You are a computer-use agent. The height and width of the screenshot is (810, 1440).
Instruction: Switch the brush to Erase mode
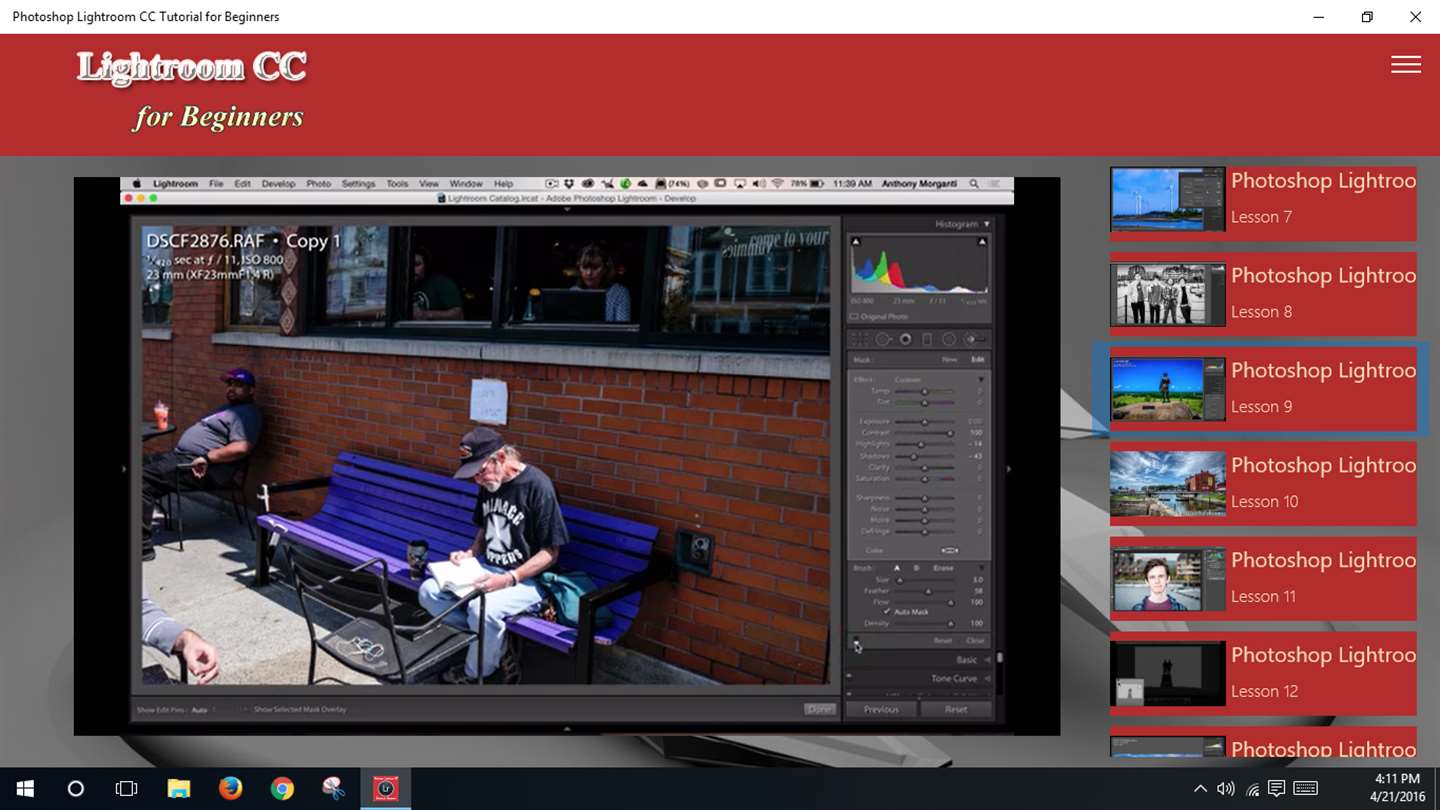click(943, 568)
